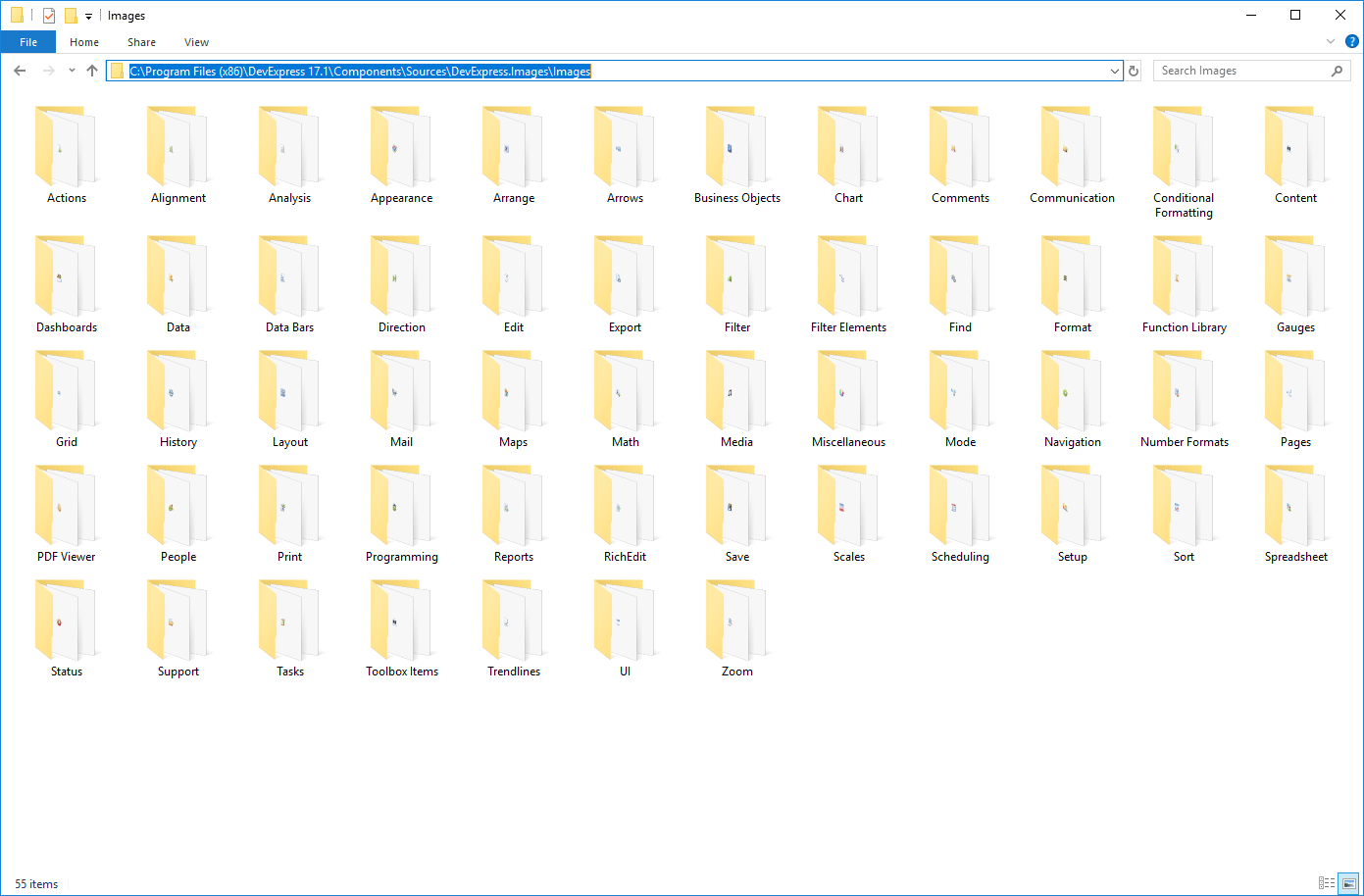Open Explorer help
The width and height of the screenshot is (1364, 896).
pyautogui.click(x=1351, y=42)
